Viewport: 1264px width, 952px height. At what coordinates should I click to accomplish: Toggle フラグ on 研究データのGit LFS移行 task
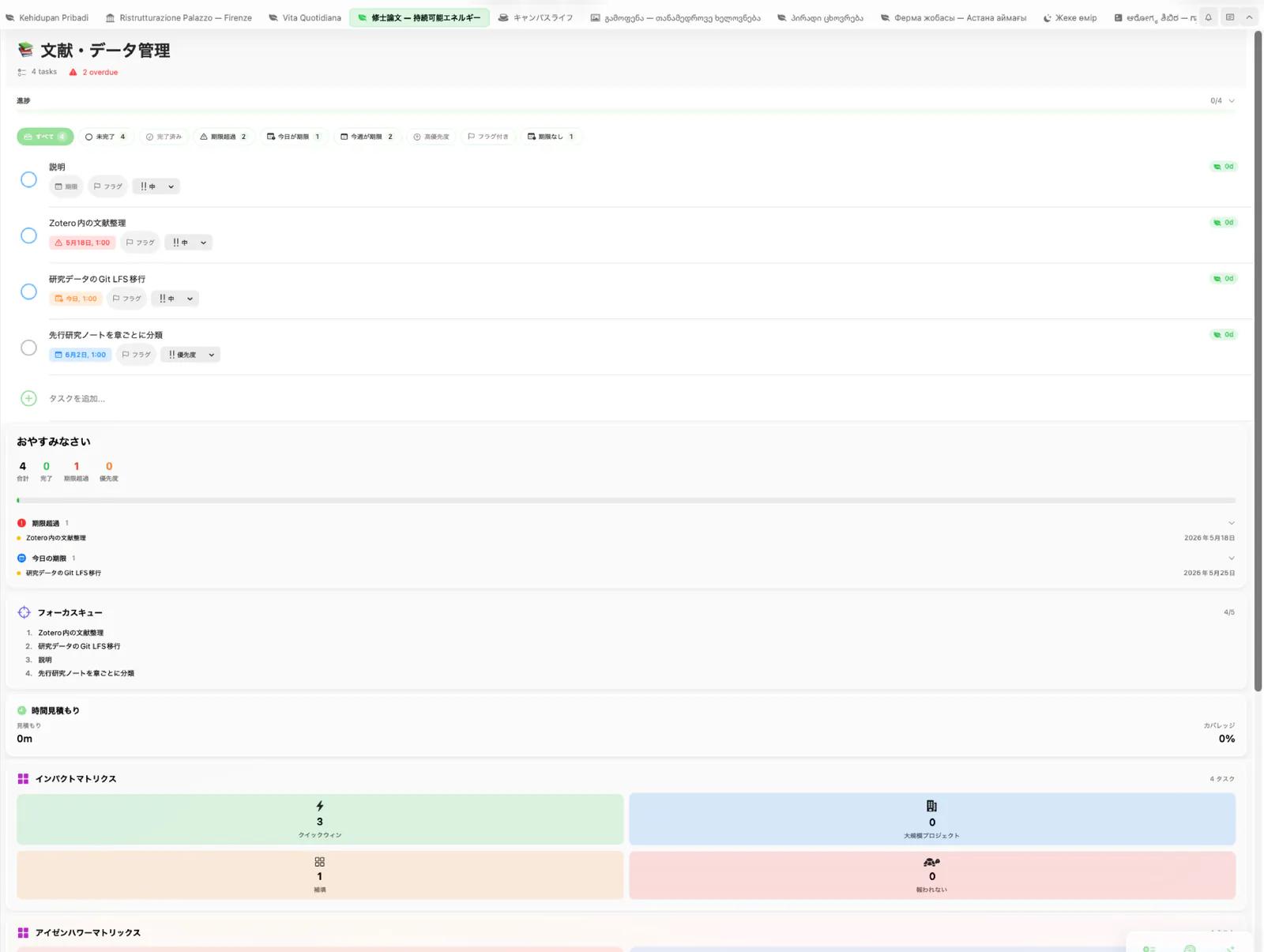coord(127,299)
